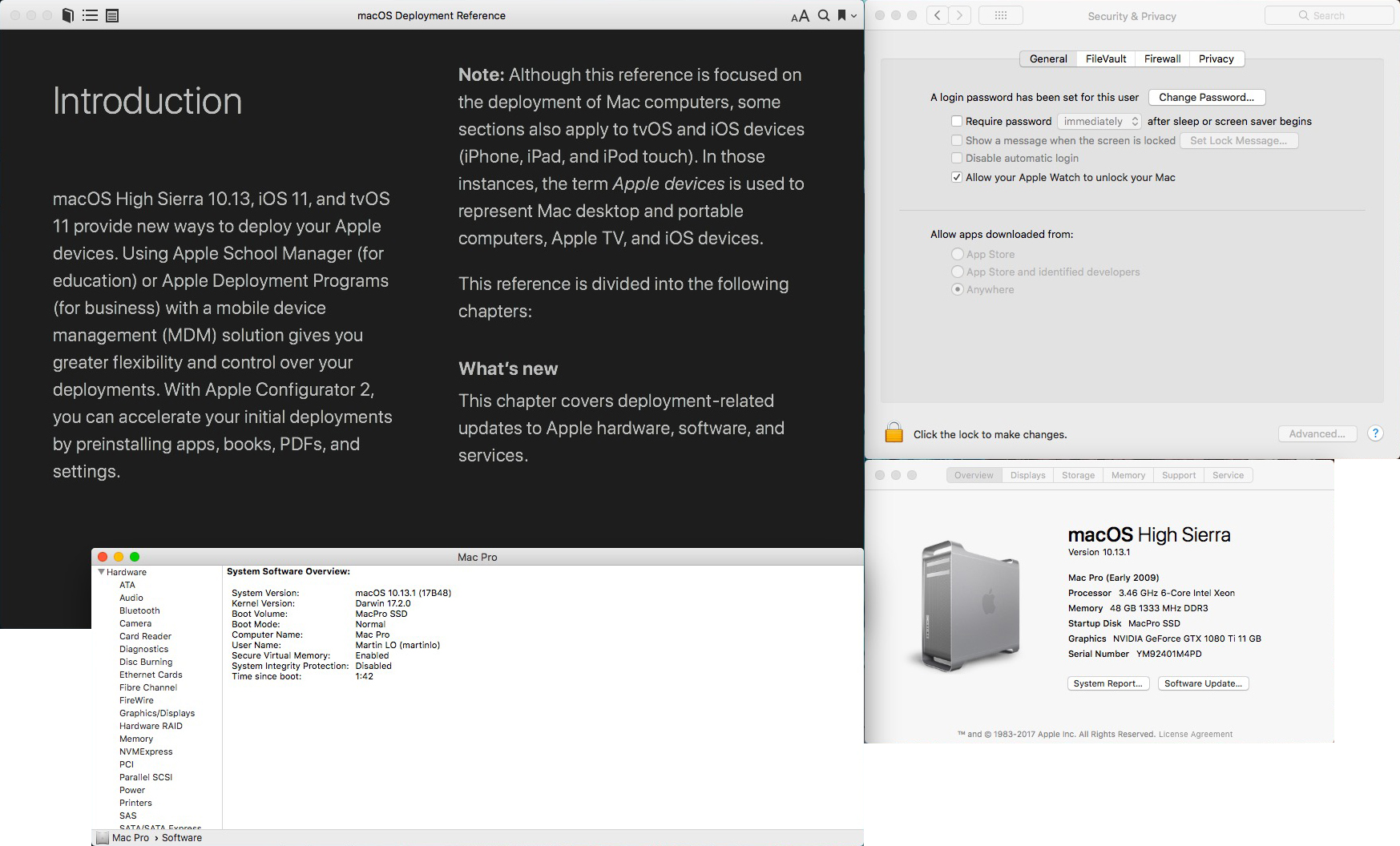Open the help question mark button
1400x846 pixels.
[1375, 433]
